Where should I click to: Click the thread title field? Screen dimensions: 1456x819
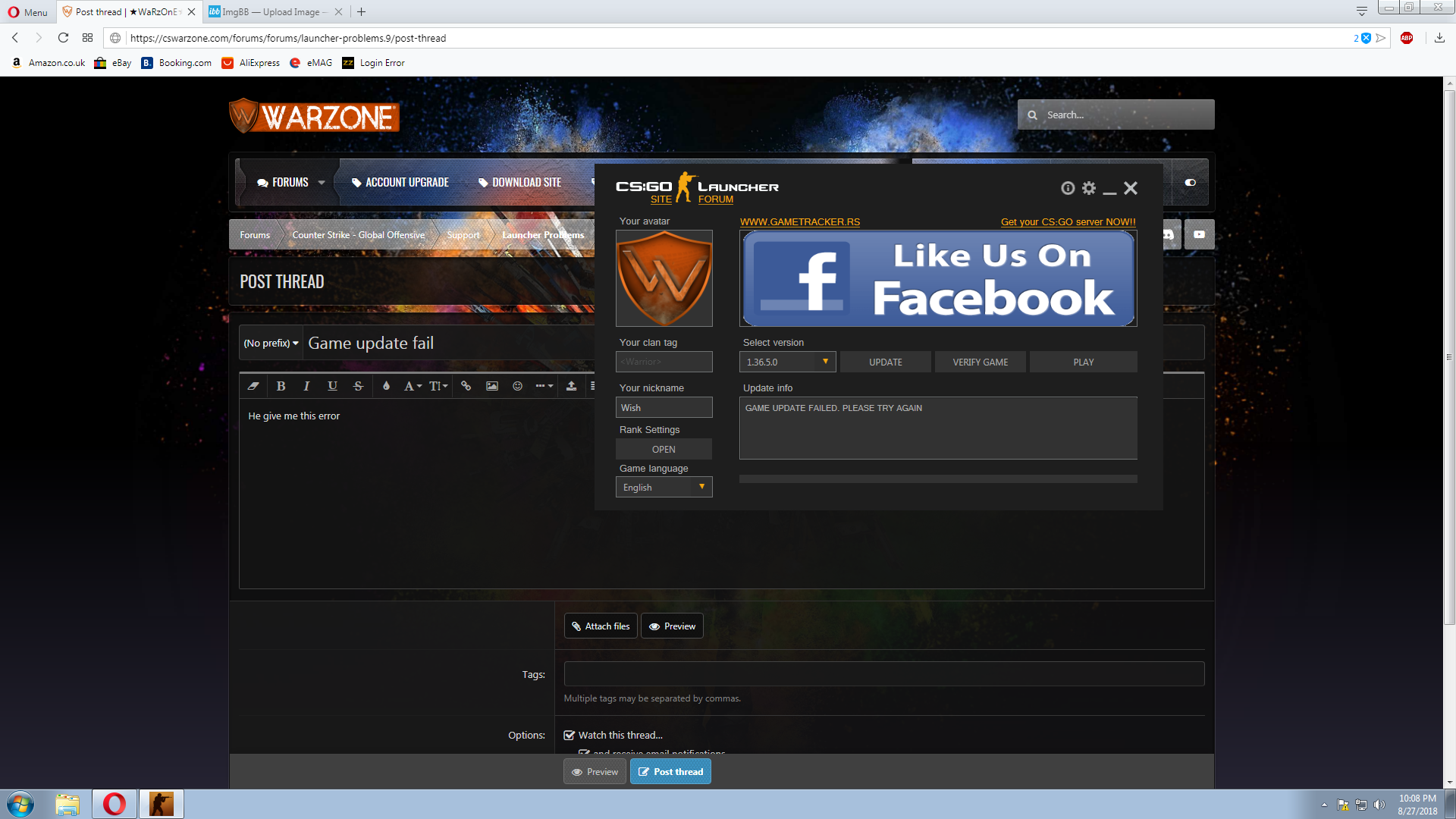coord(450,343)
